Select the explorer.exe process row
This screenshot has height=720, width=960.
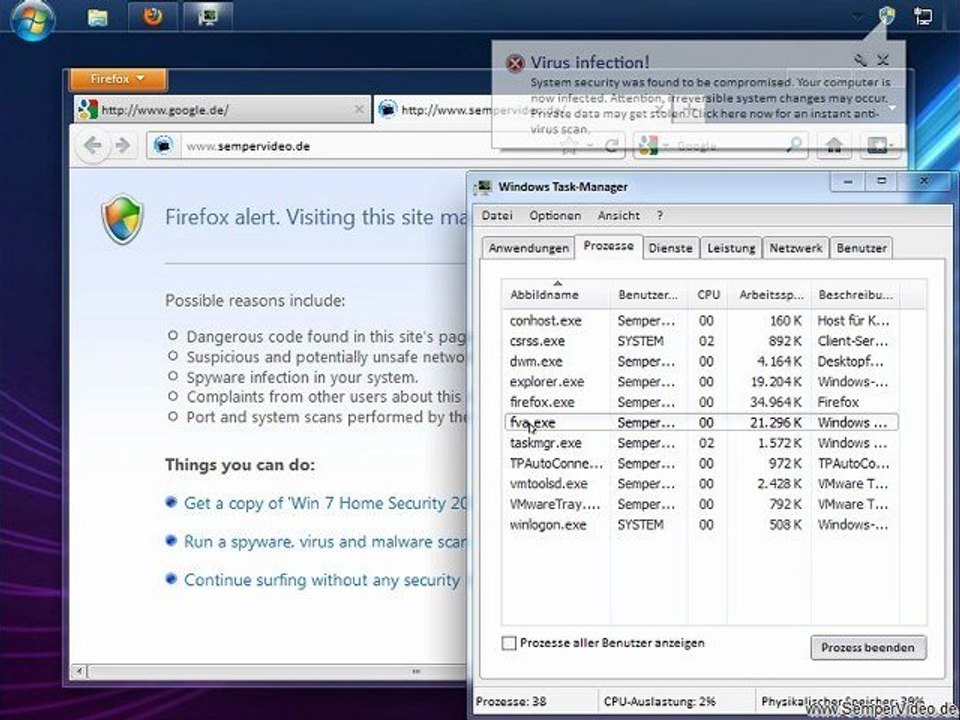click(x=701, y=381)
